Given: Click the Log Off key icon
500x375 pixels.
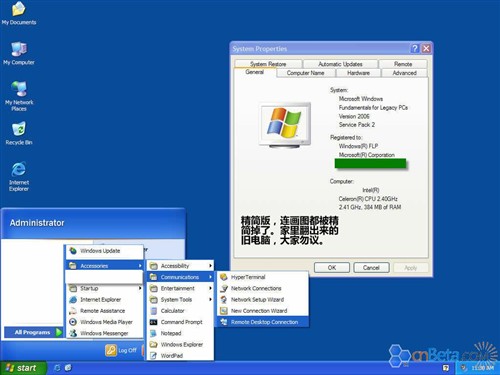Looking at the screenshot, I should 111,350.
